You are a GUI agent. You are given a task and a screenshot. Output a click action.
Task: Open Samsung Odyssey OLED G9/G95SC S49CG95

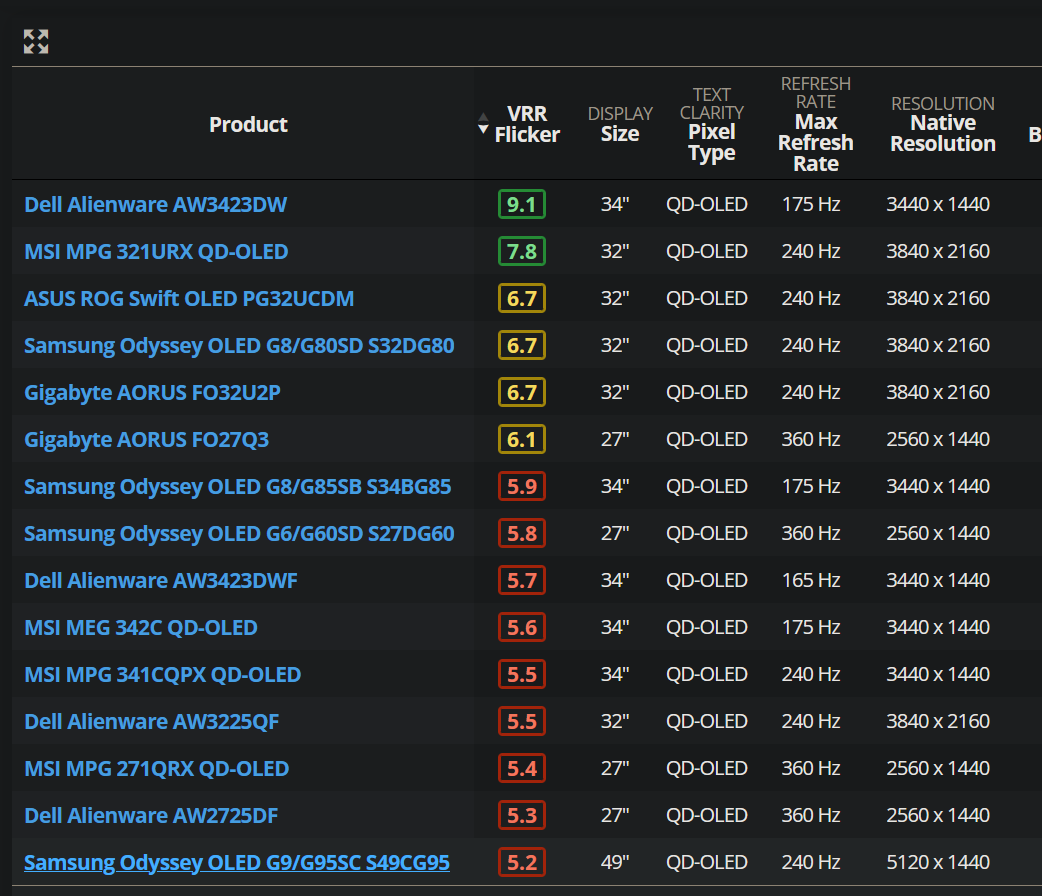coord(237,862)
